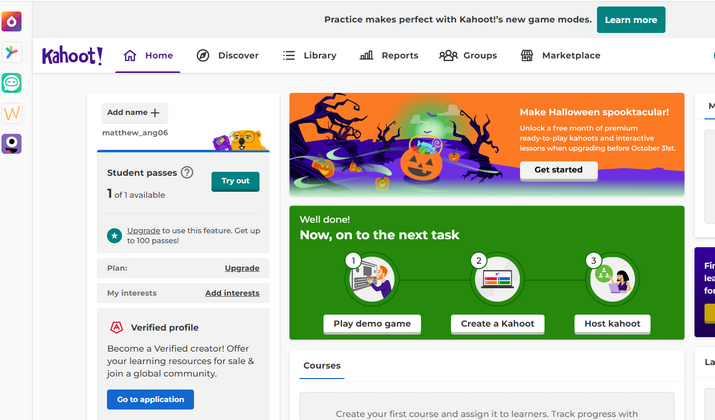This screenshot has width=715, height=420.
Task: Open the red droplet app in sidebar
Action: tap(11, 21)
